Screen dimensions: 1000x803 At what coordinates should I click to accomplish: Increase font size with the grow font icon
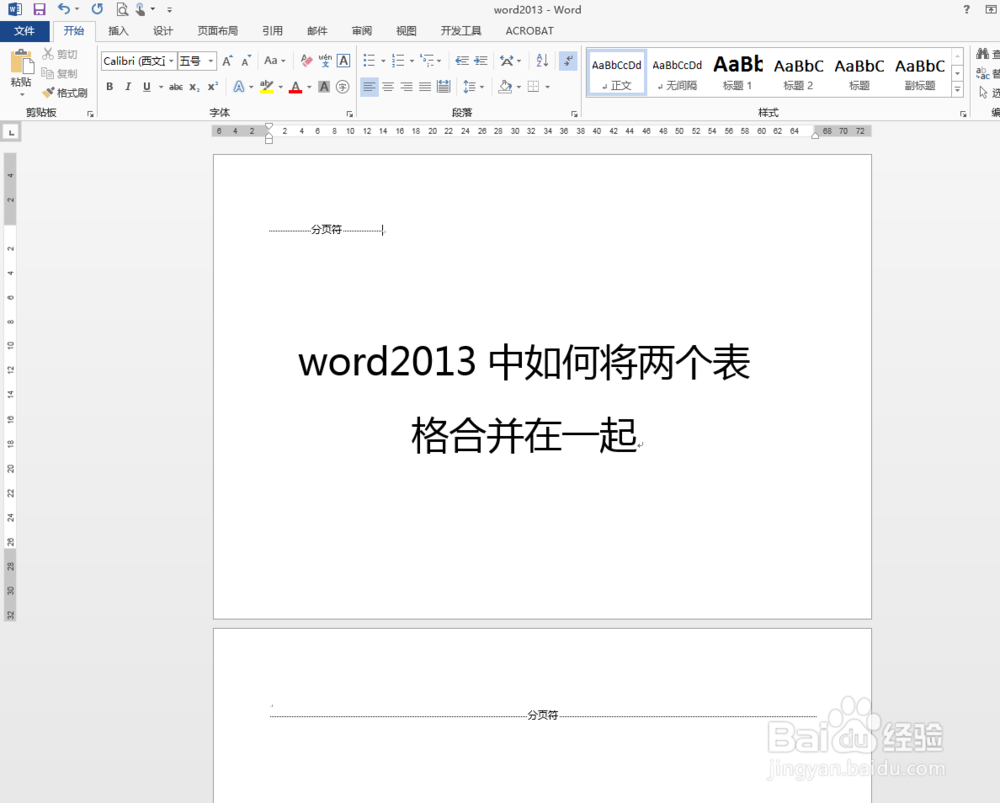pos(228,61)
